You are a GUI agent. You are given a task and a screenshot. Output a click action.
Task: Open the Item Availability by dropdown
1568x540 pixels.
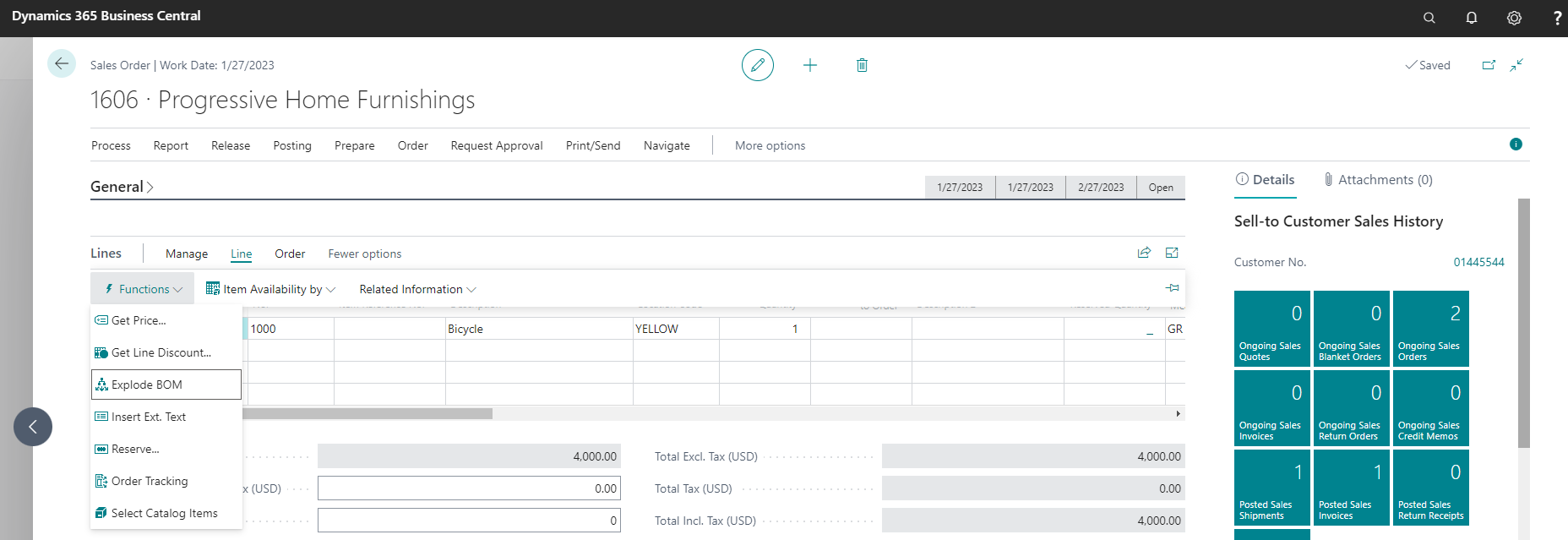pos(271,289)
